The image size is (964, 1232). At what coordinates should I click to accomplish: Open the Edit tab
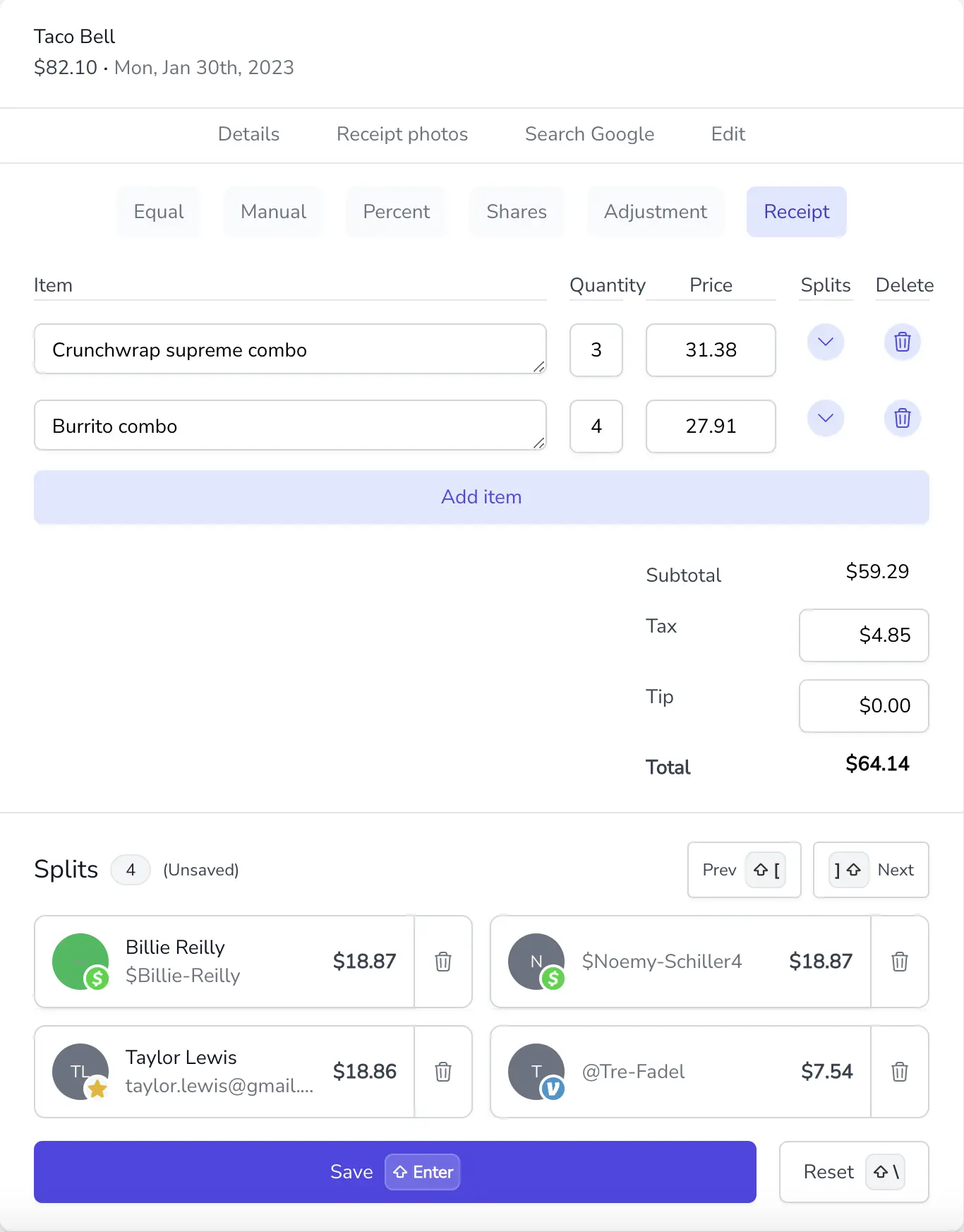(728, 134)
